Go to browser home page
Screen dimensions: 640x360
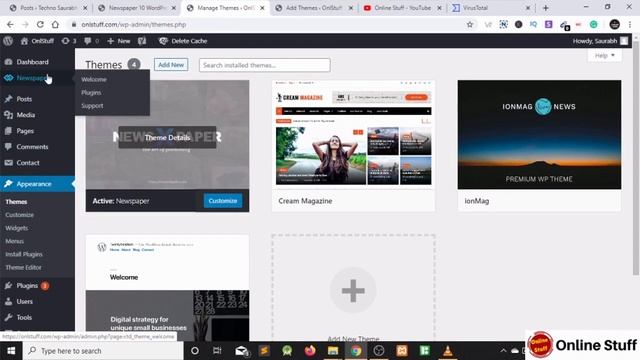(55, 24)
